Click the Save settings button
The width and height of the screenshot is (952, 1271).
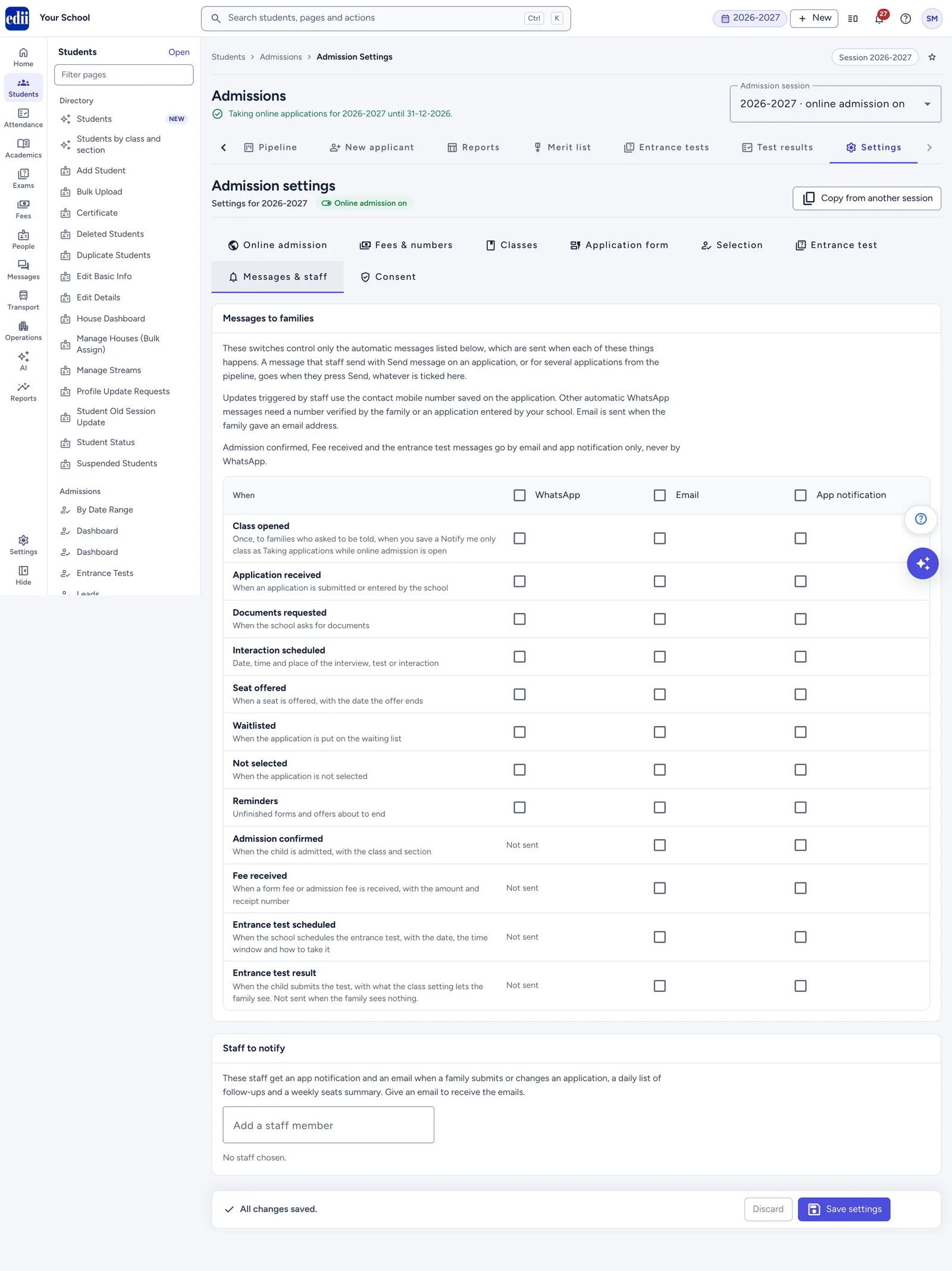844,1209
